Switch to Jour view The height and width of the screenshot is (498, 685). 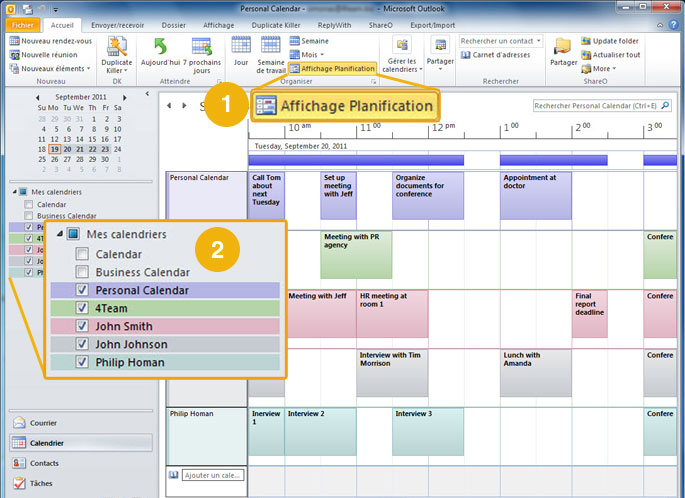click(x=241, y=52)
